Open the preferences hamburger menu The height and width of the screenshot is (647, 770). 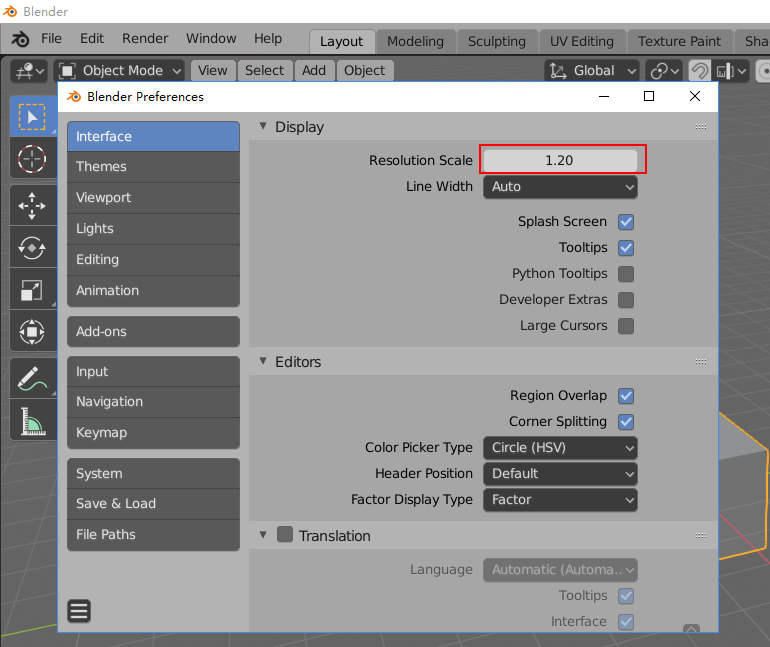(x=79, y=611)
